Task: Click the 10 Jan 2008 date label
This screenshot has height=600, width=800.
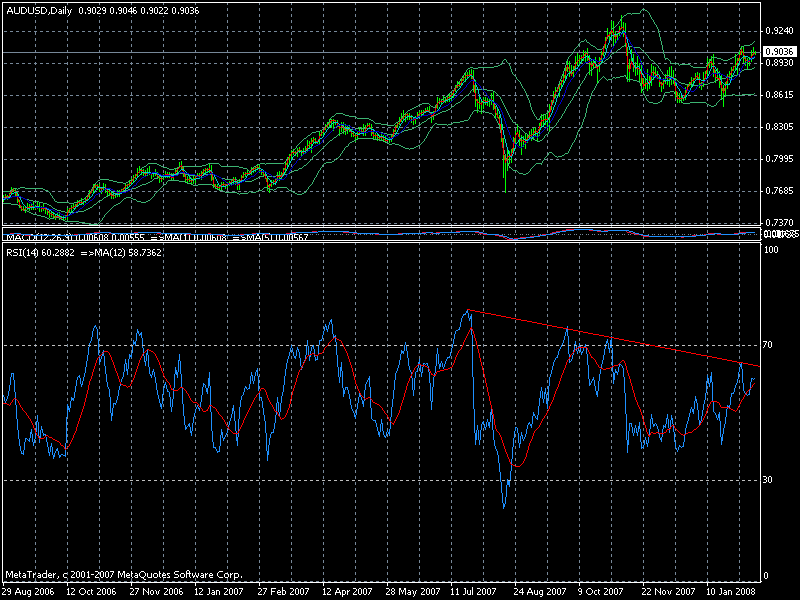Action: coord(731,592)
